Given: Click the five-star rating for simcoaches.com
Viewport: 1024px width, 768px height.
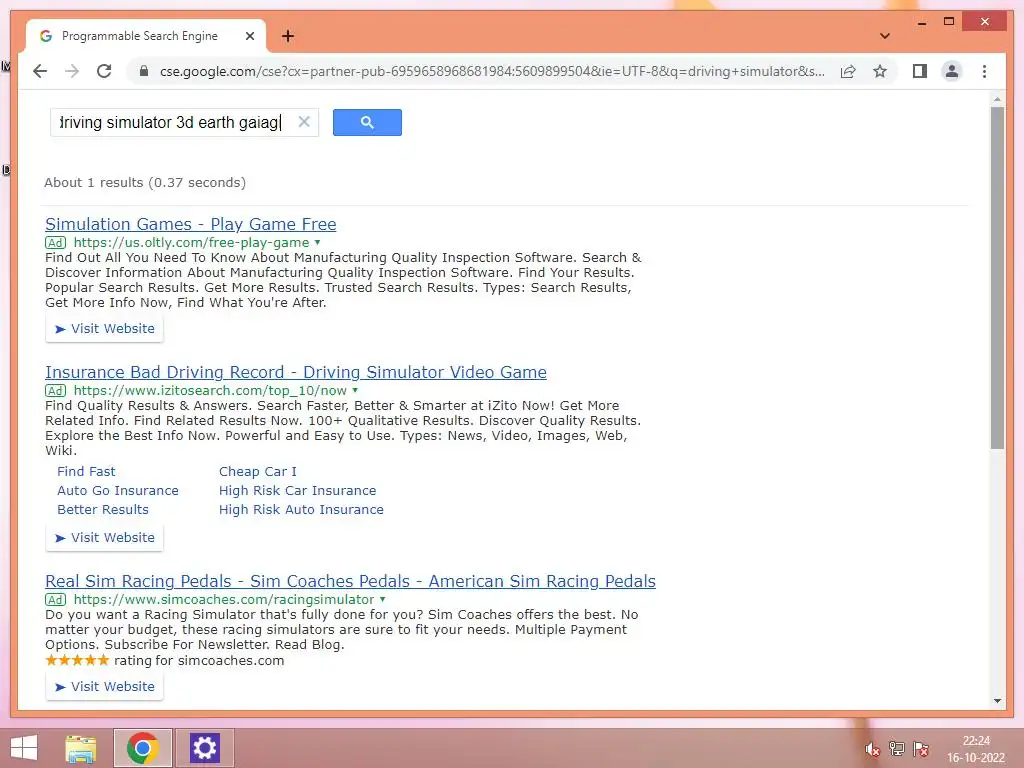Looking at the screenshot, I should tap(77, 660).
